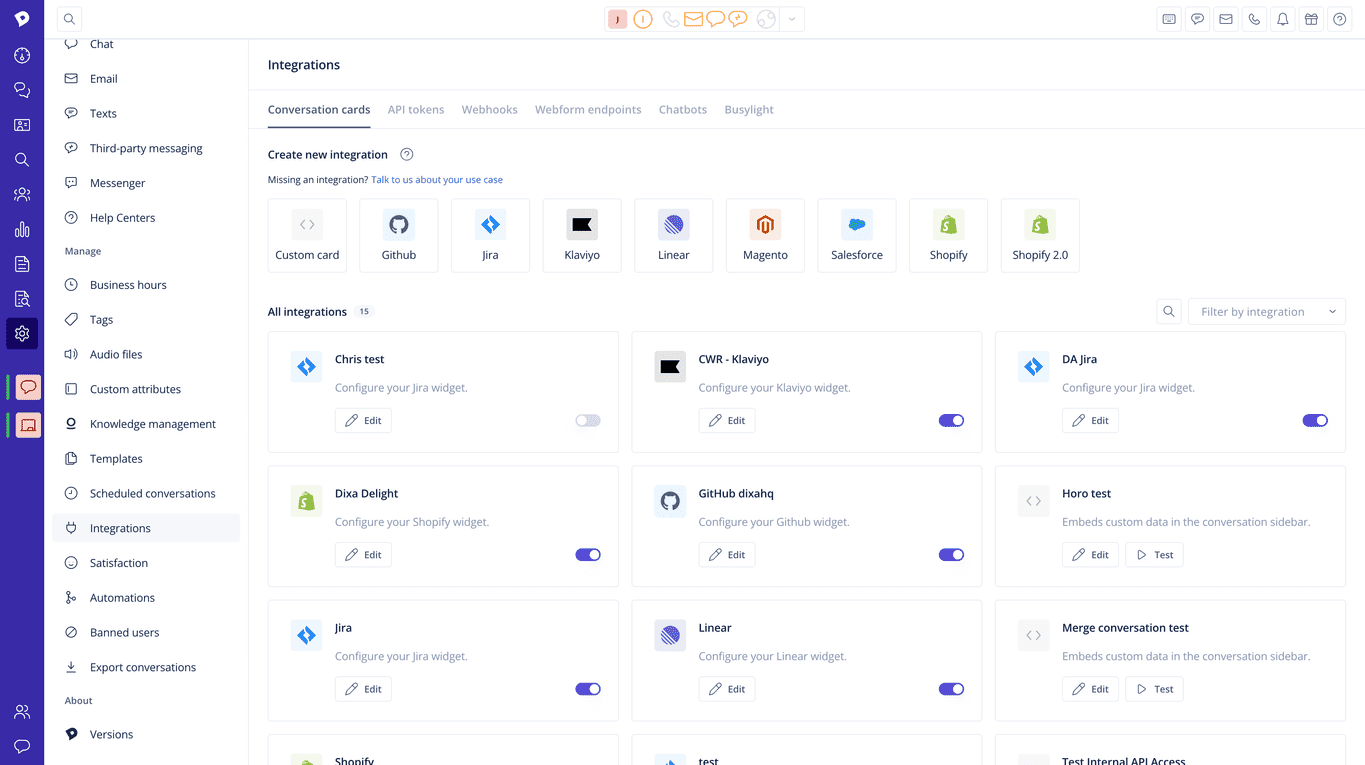
Task: Click the phone icon near the avatar
Action: pyautogui.click(x=670, y=18)
